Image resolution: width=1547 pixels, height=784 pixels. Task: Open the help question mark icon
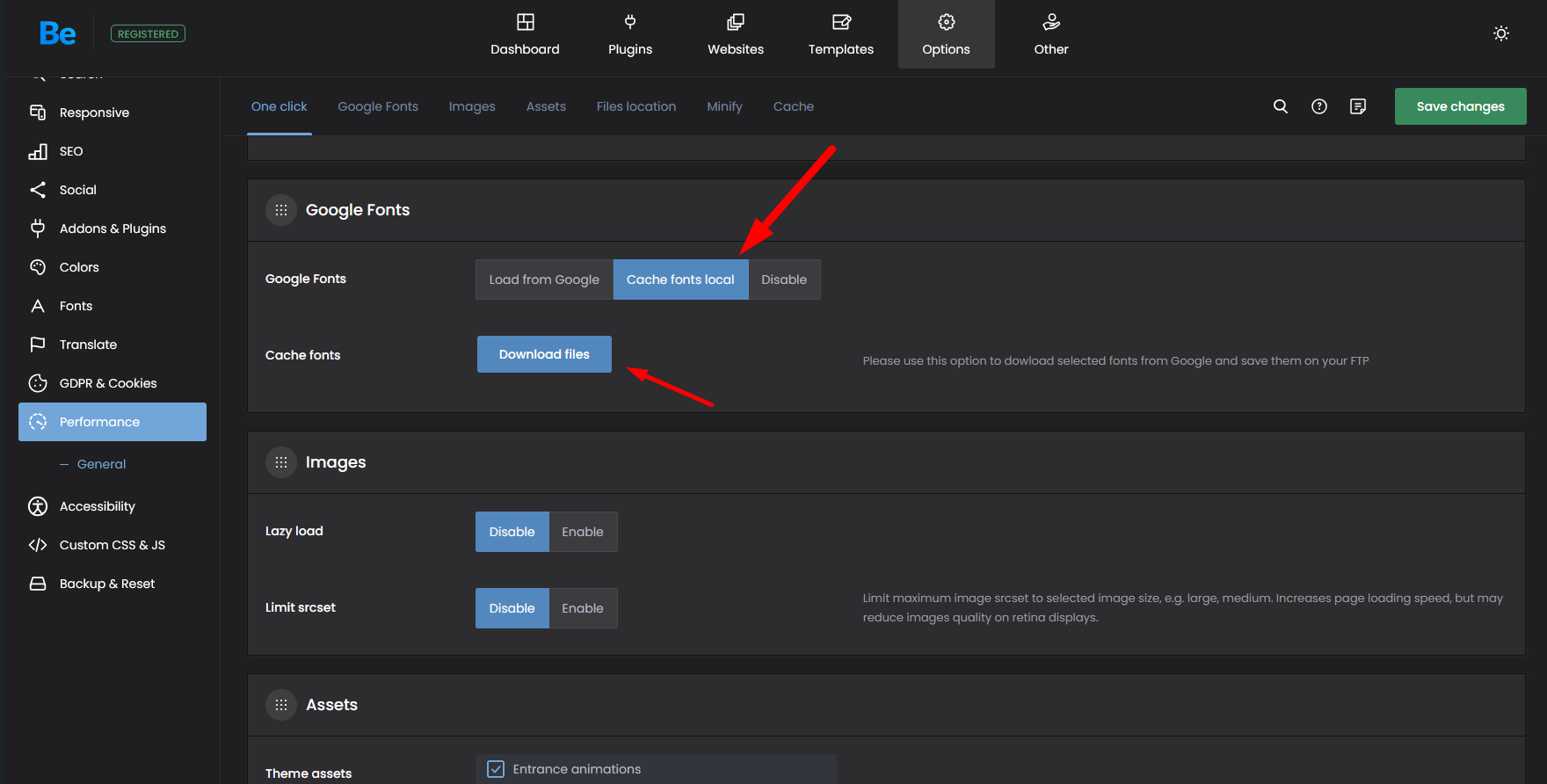click(1319, 106)
